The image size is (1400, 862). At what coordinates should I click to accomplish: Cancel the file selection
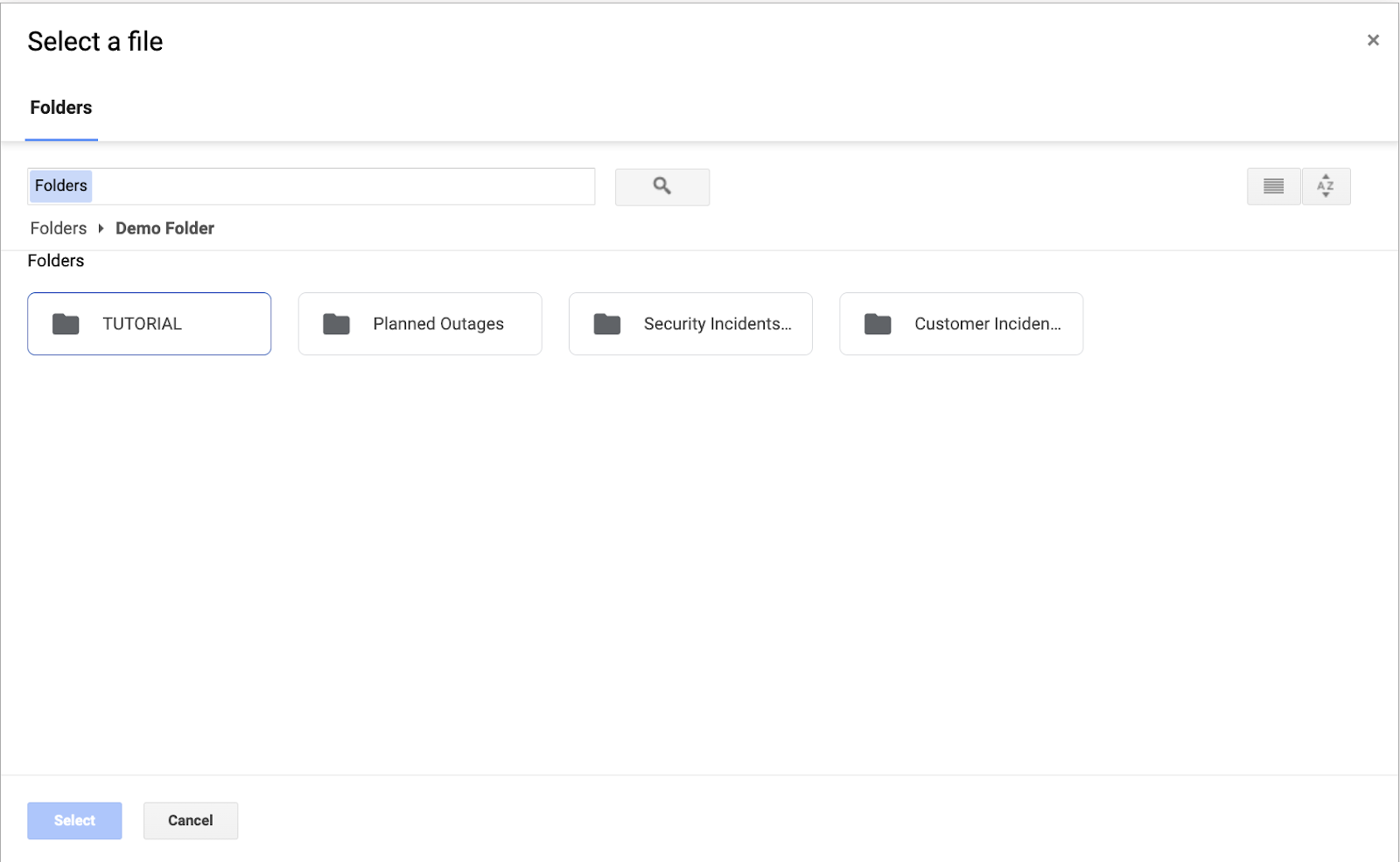tap(191, 821)
